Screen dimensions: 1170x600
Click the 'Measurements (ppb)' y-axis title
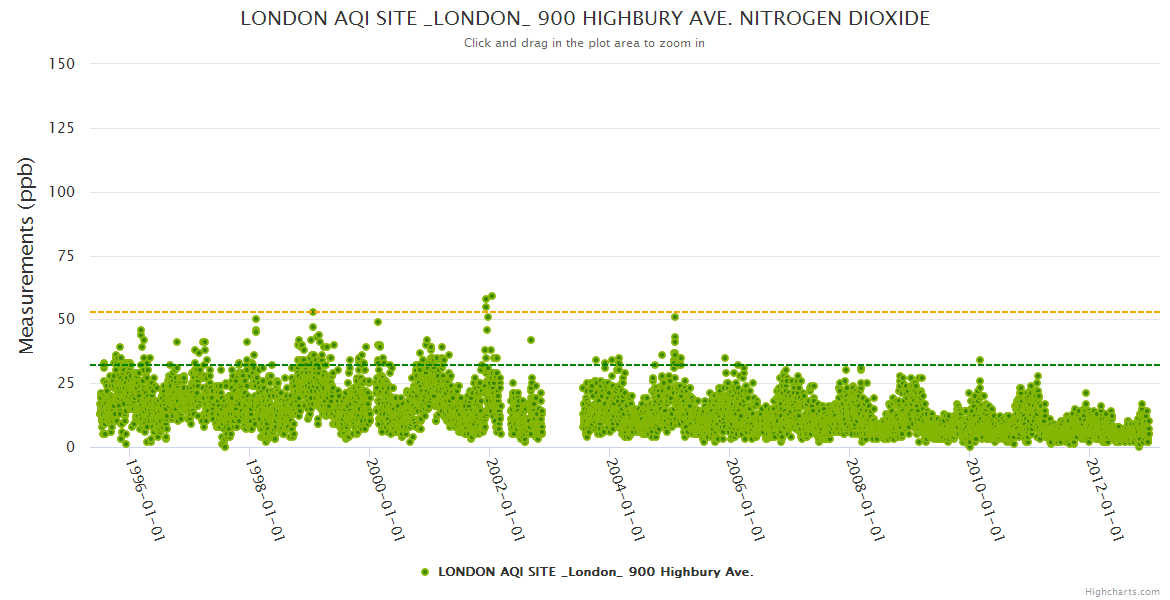(27, 255)
